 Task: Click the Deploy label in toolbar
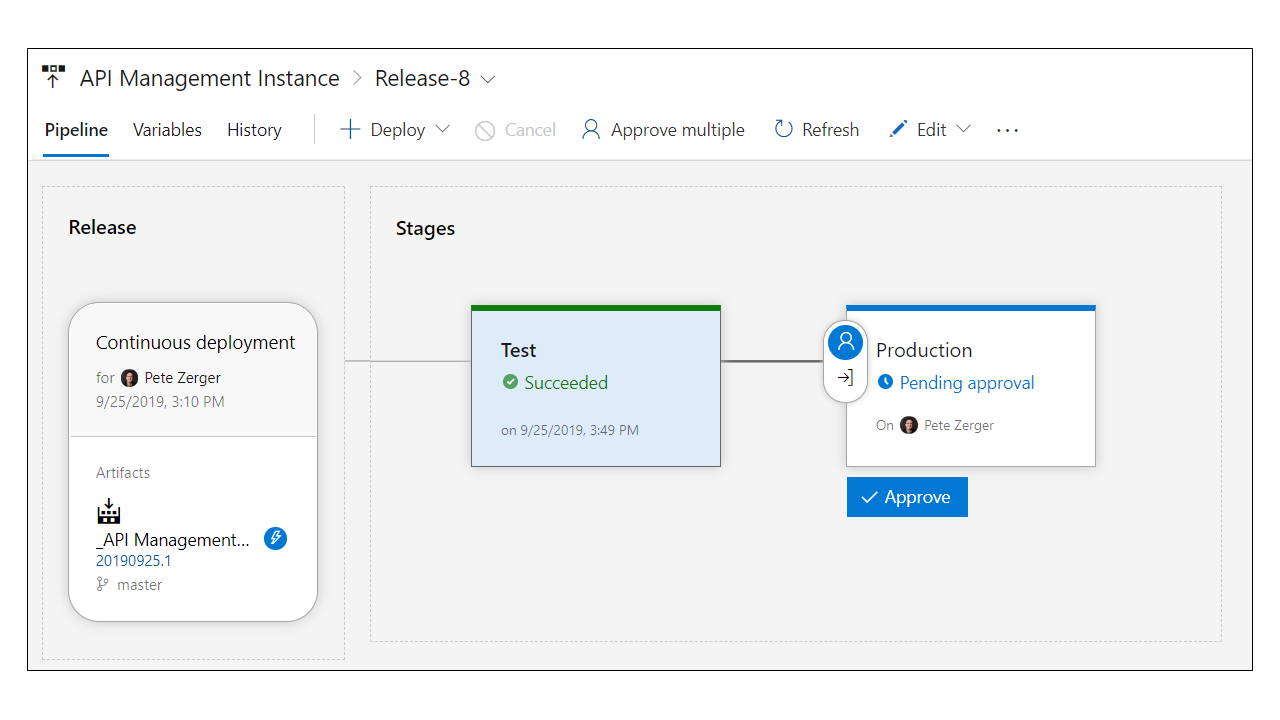click(398, 130)
